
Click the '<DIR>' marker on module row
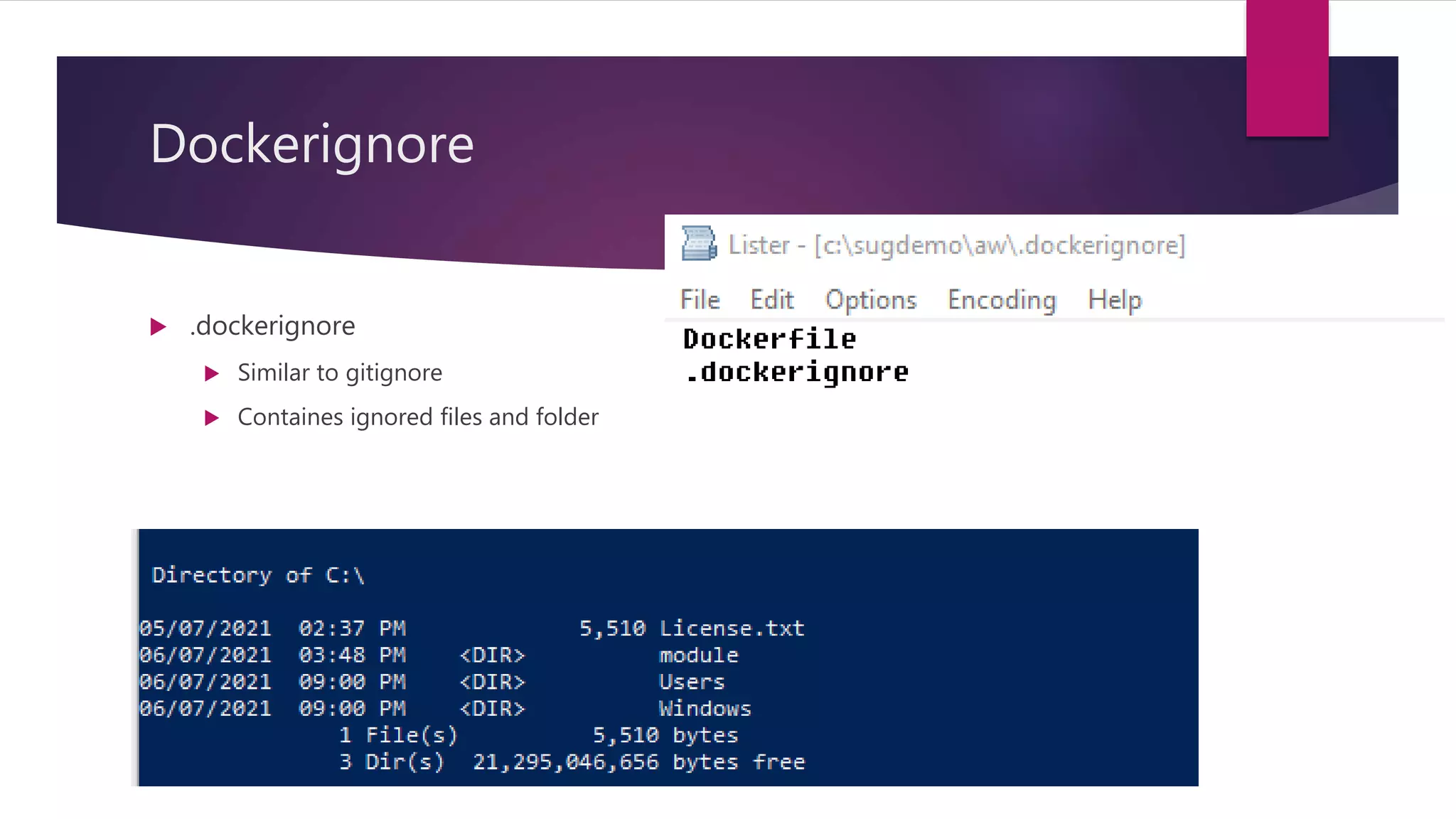click(492, 655)
